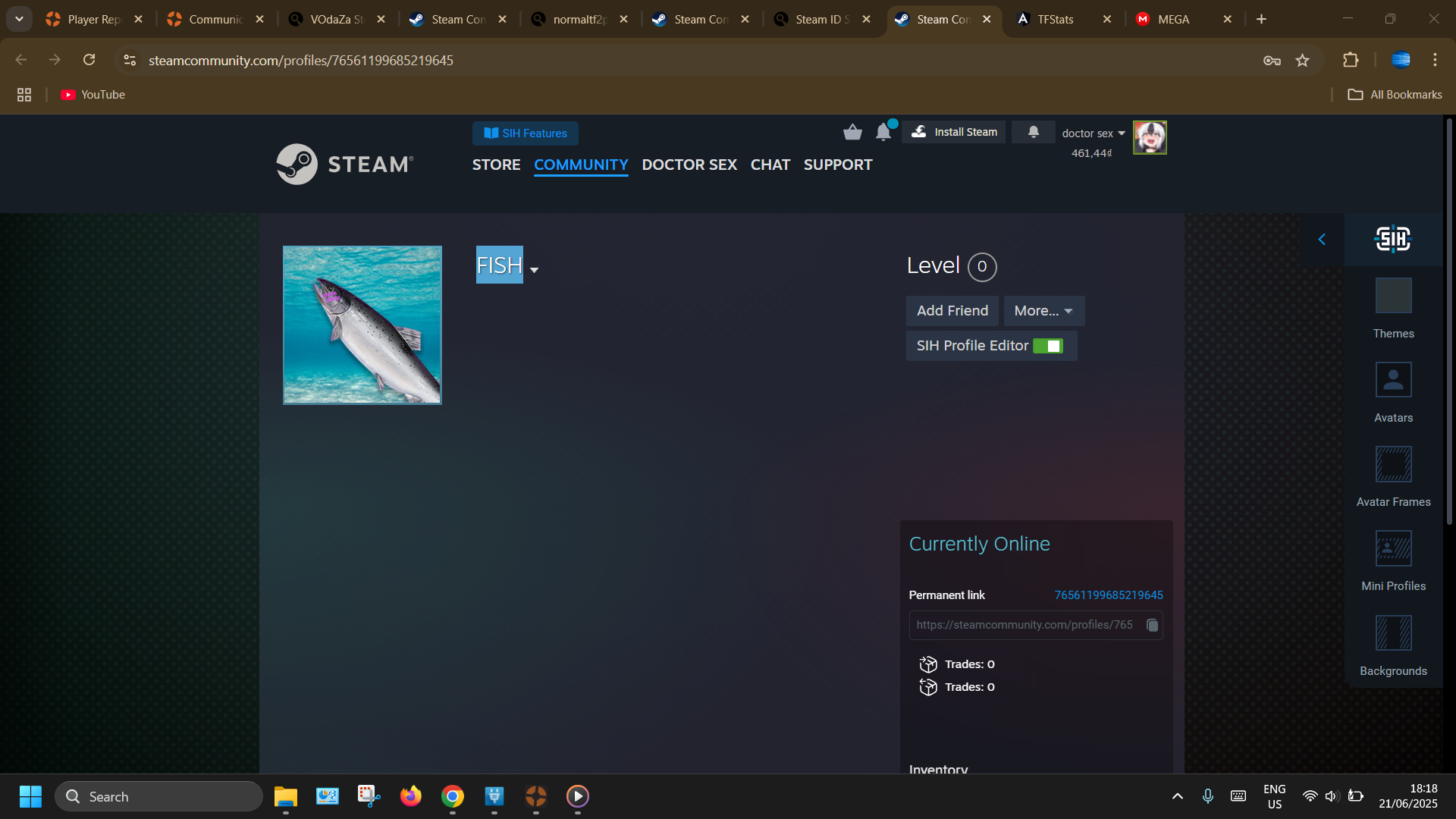Click the second Trades: 0 box icon
The width and height of the screenshot is (1456, 819).
point(928,687)
